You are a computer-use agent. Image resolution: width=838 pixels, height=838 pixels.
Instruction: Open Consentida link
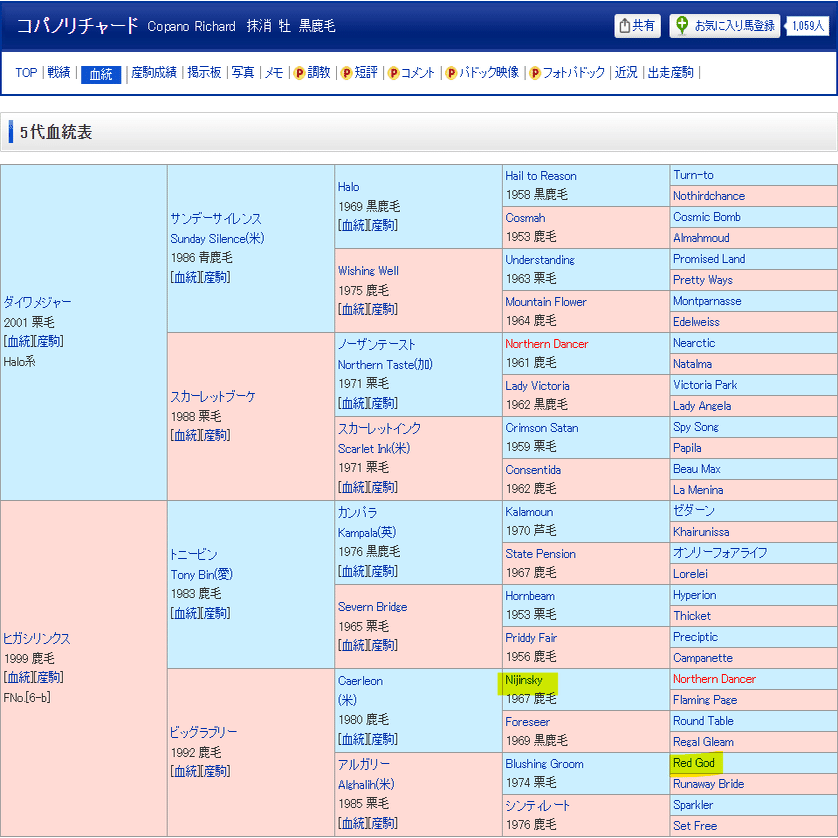coord(533,470)
